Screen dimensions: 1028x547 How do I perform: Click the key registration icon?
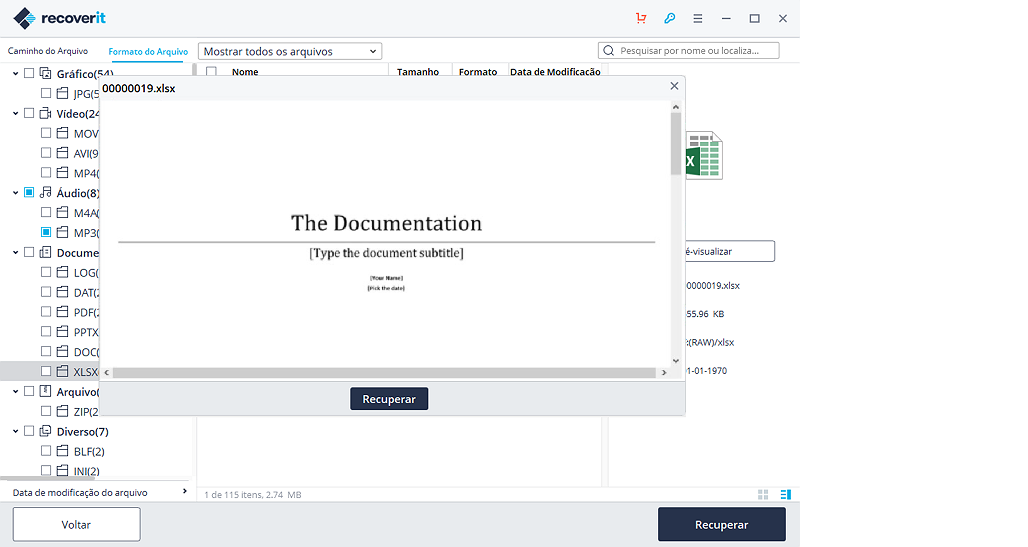tap(669, 18)
